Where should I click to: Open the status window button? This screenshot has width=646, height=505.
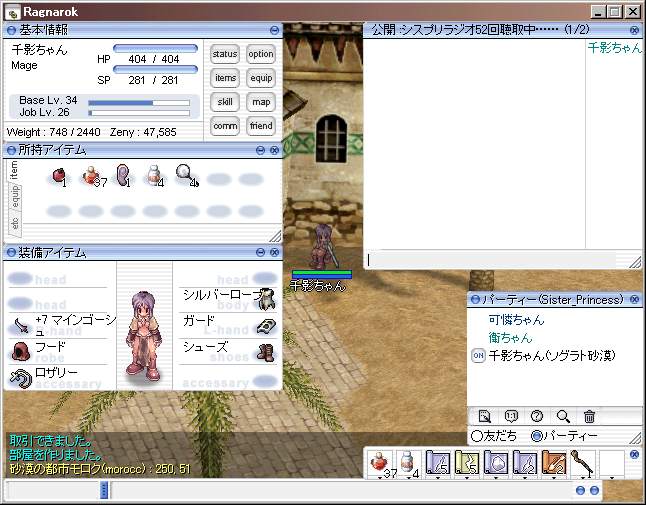click(x=225, y=54)
